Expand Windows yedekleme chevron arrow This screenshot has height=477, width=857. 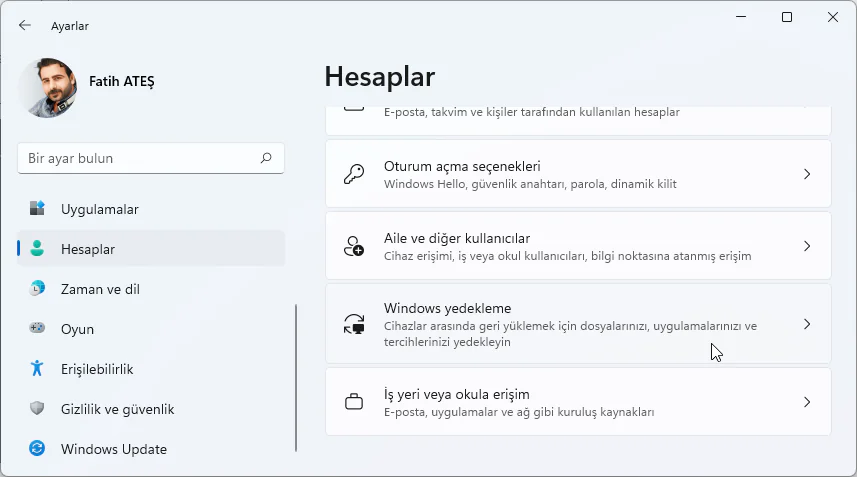[807, 324]
